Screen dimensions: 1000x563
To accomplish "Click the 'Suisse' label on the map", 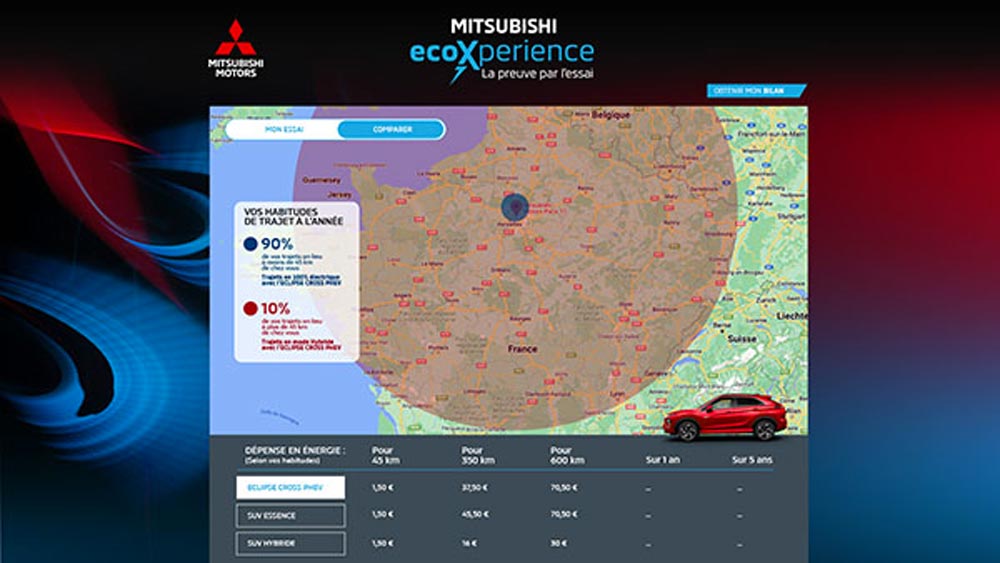I will 742,339.
